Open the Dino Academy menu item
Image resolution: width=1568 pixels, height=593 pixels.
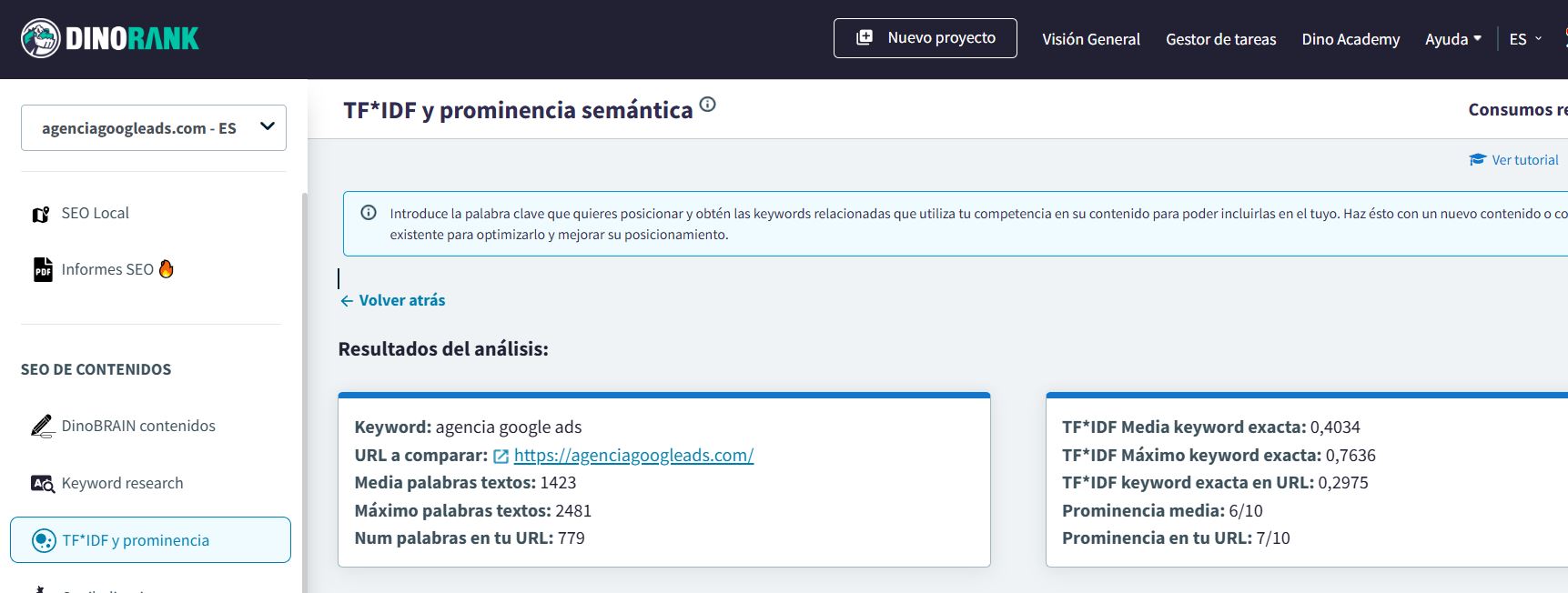[1351, 39]
